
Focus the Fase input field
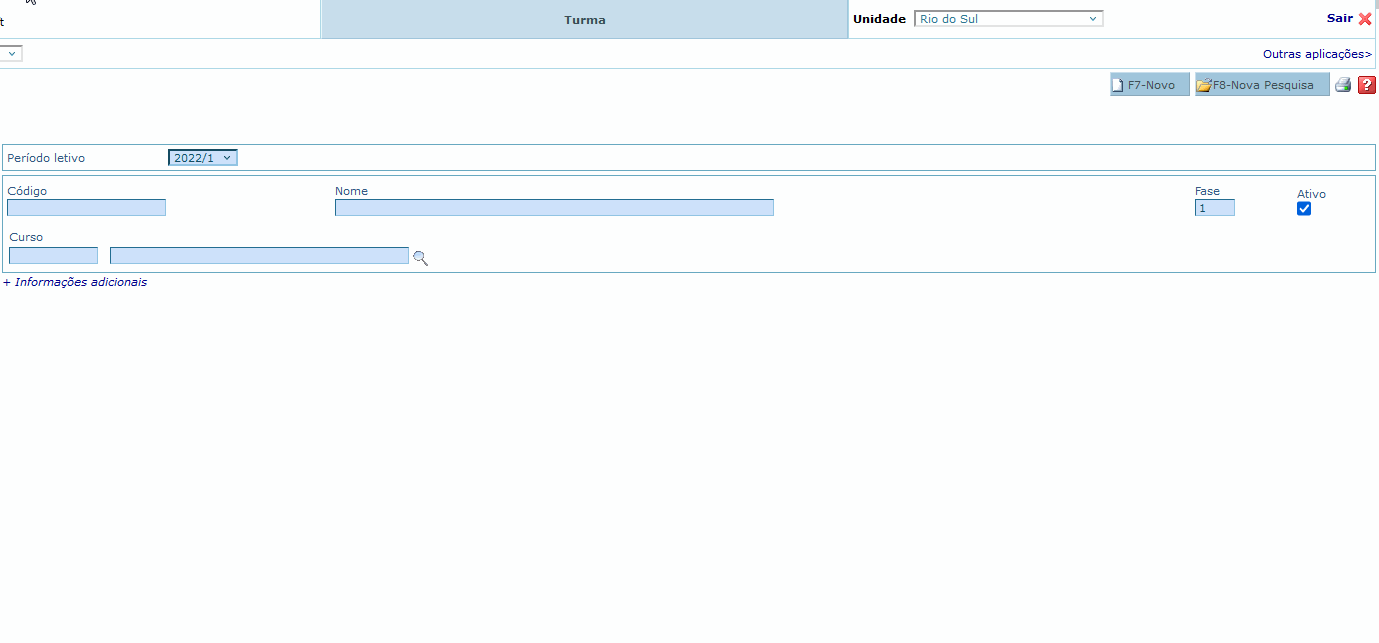(1215, 208)
